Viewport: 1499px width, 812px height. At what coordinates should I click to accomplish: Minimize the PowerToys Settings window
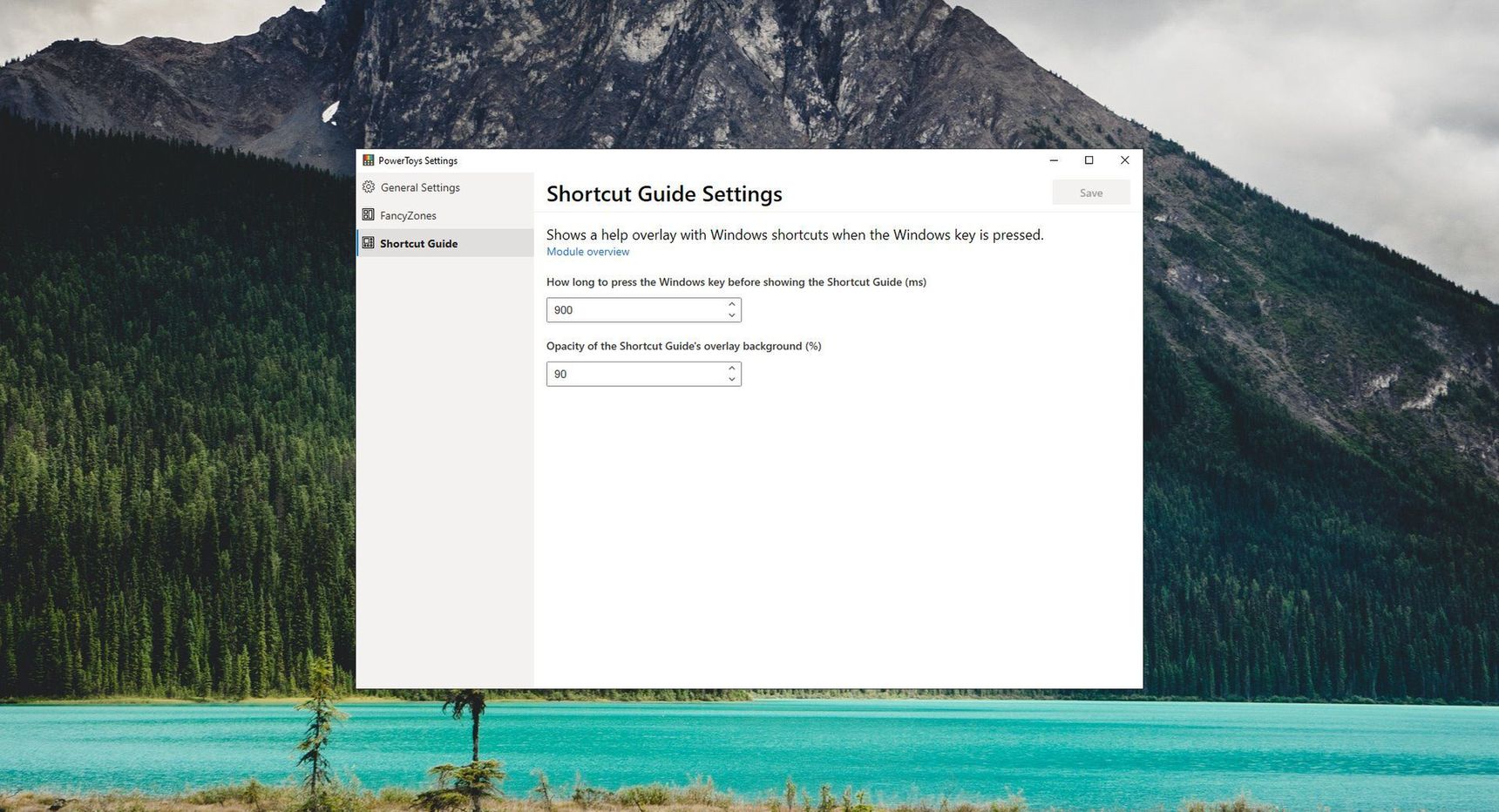[1054, 160]
